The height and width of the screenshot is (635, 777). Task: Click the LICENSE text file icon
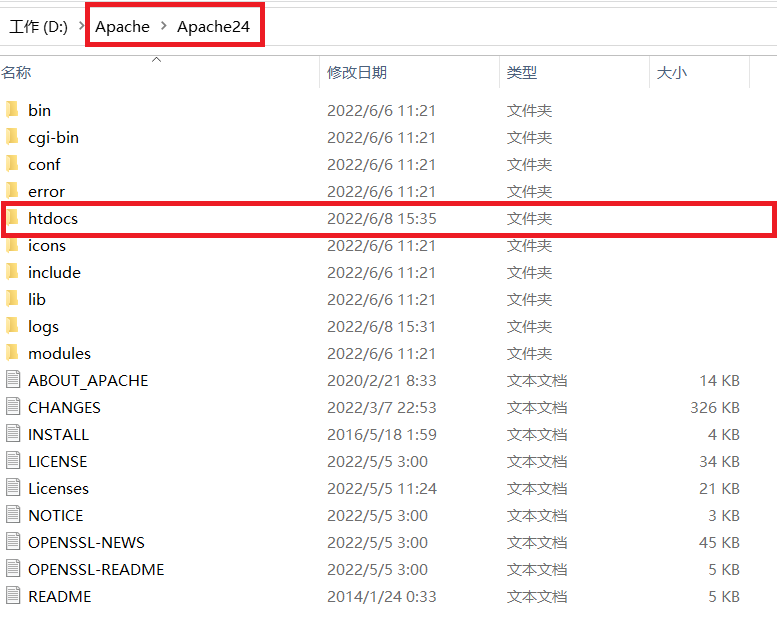[x=13, y=461]
